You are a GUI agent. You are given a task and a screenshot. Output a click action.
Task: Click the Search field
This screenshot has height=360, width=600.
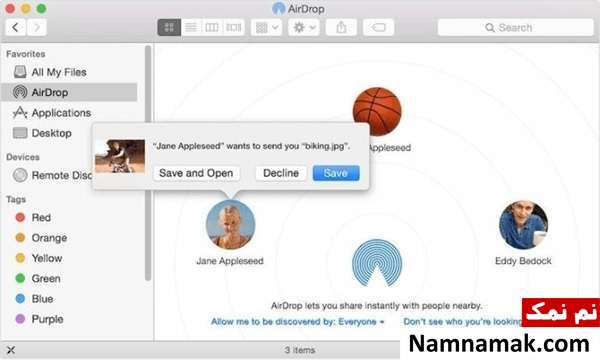tap(515, 28)
